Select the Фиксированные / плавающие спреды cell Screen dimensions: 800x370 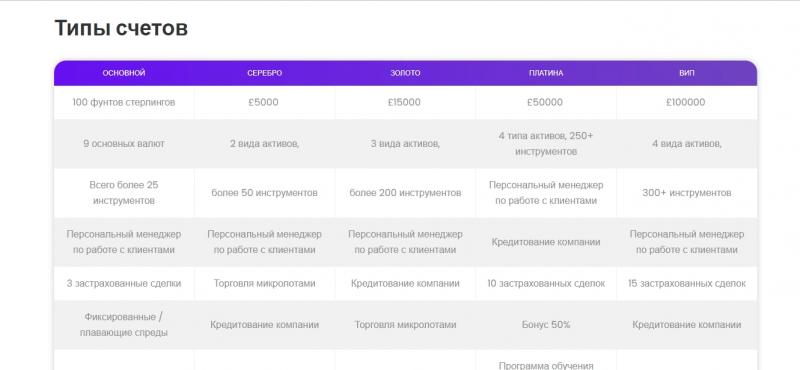[124, 325]
